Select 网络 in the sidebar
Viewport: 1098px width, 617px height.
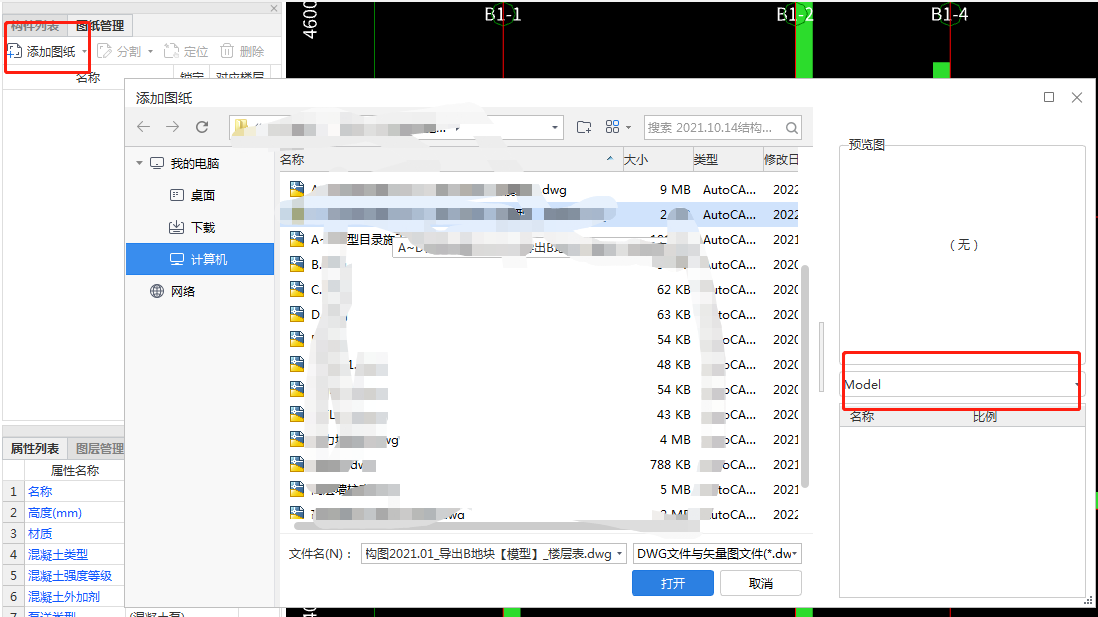point(174,291)
